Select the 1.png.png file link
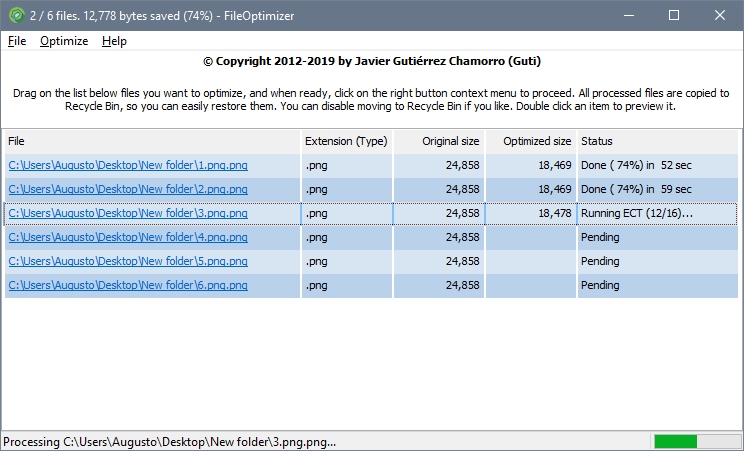Image resolution: width=744 pixels, height=451 pixels. tap(128, 165)
